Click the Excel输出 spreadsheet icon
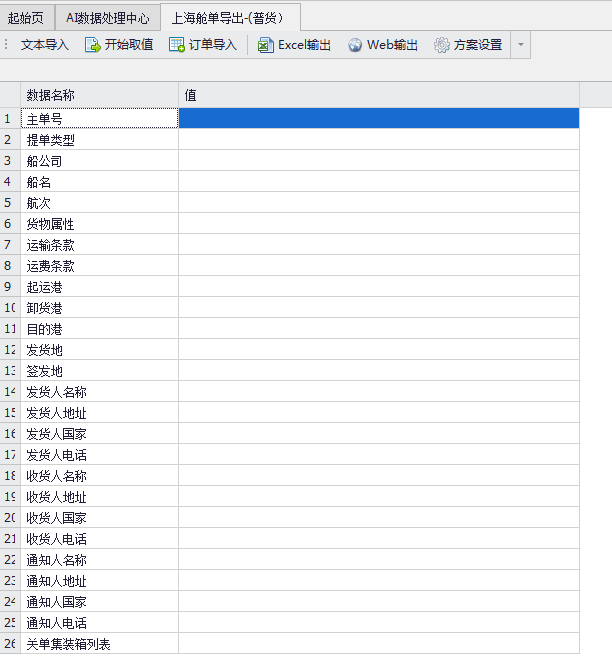The width and height of the screenshot is (612, 671). 265,45
